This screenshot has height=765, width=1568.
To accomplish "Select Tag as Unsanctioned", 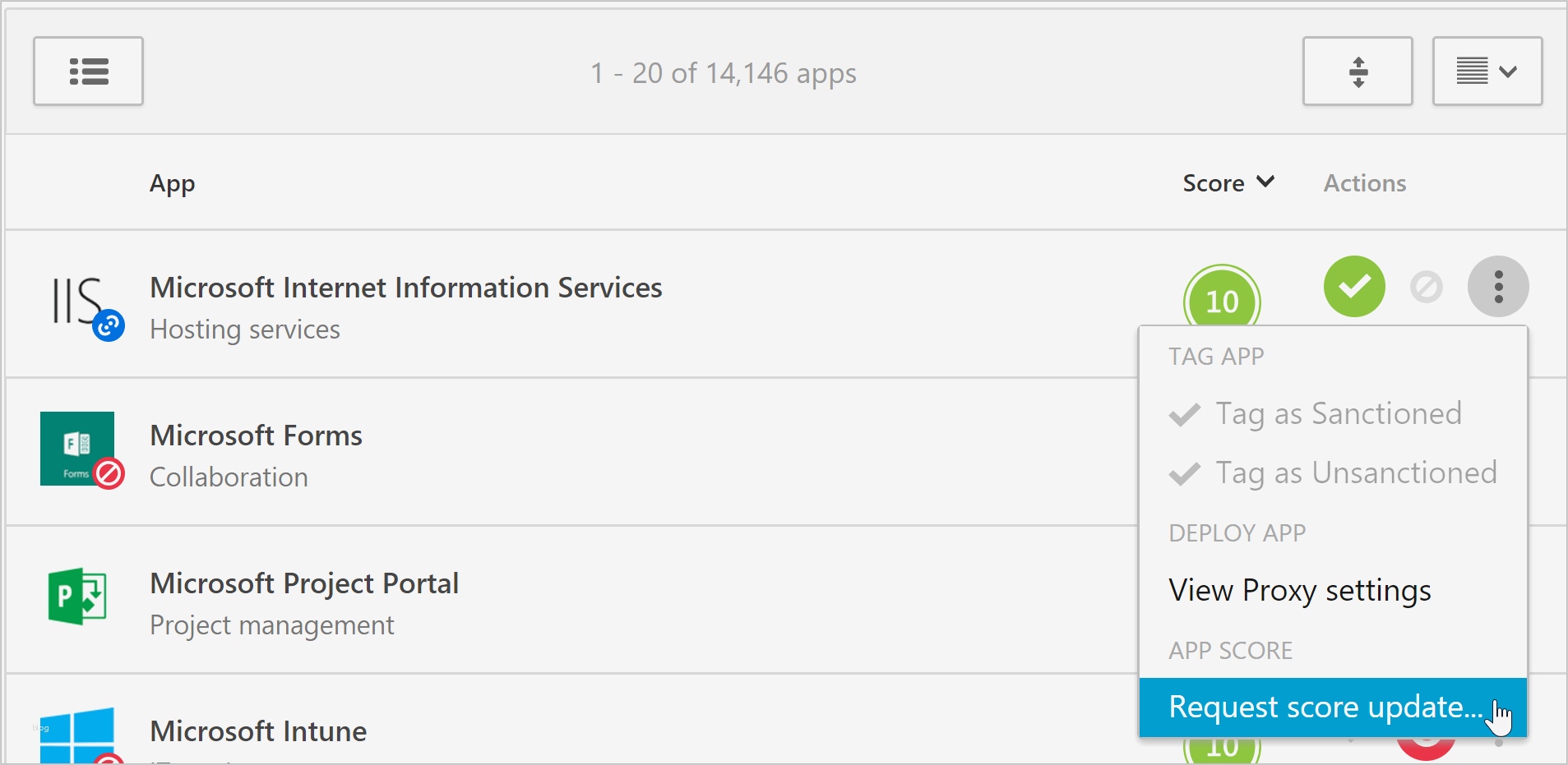I will (1355, 472).
